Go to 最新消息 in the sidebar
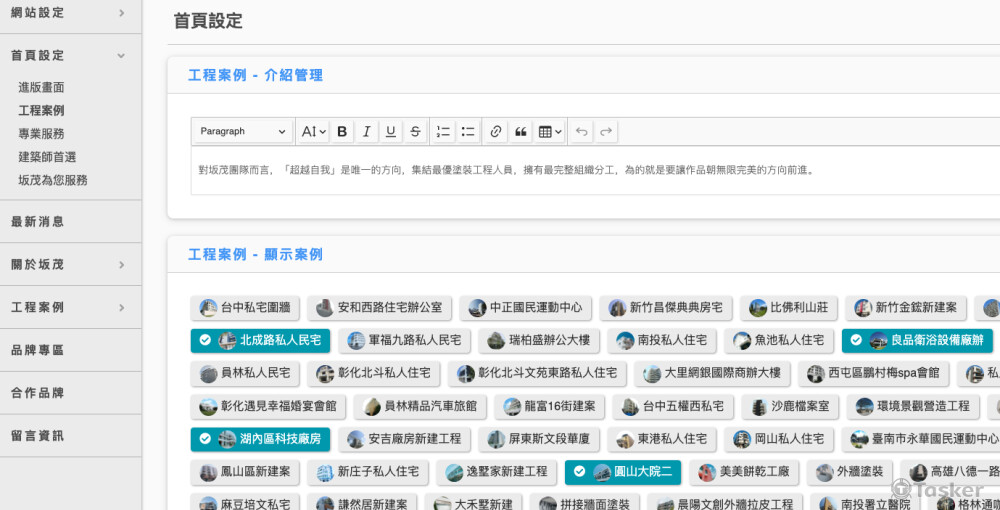This screenshot has width=1000, height=510. (x=38, y=222)
